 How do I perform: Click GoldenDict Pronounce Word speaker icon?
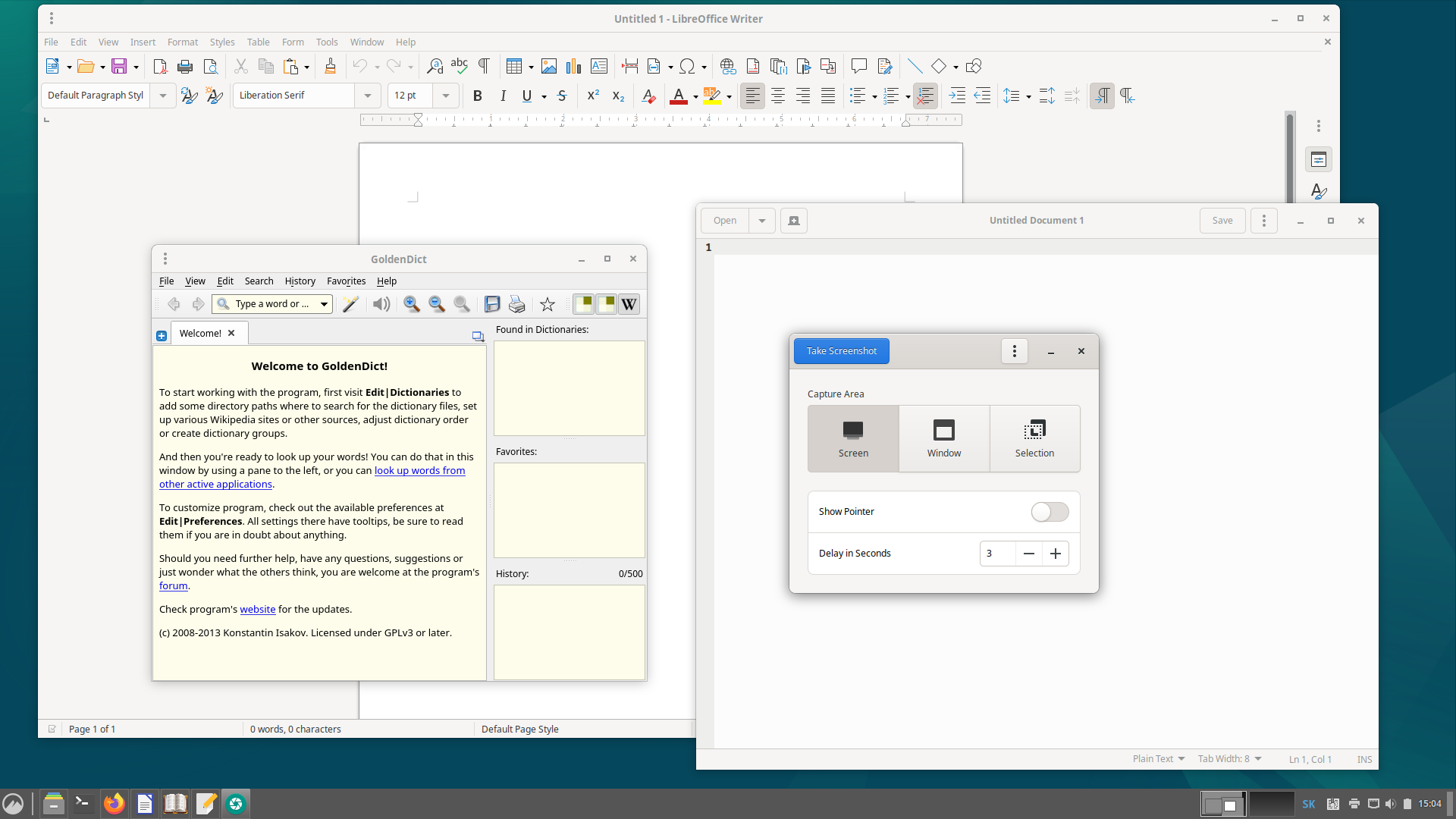[x=381, y=304]
